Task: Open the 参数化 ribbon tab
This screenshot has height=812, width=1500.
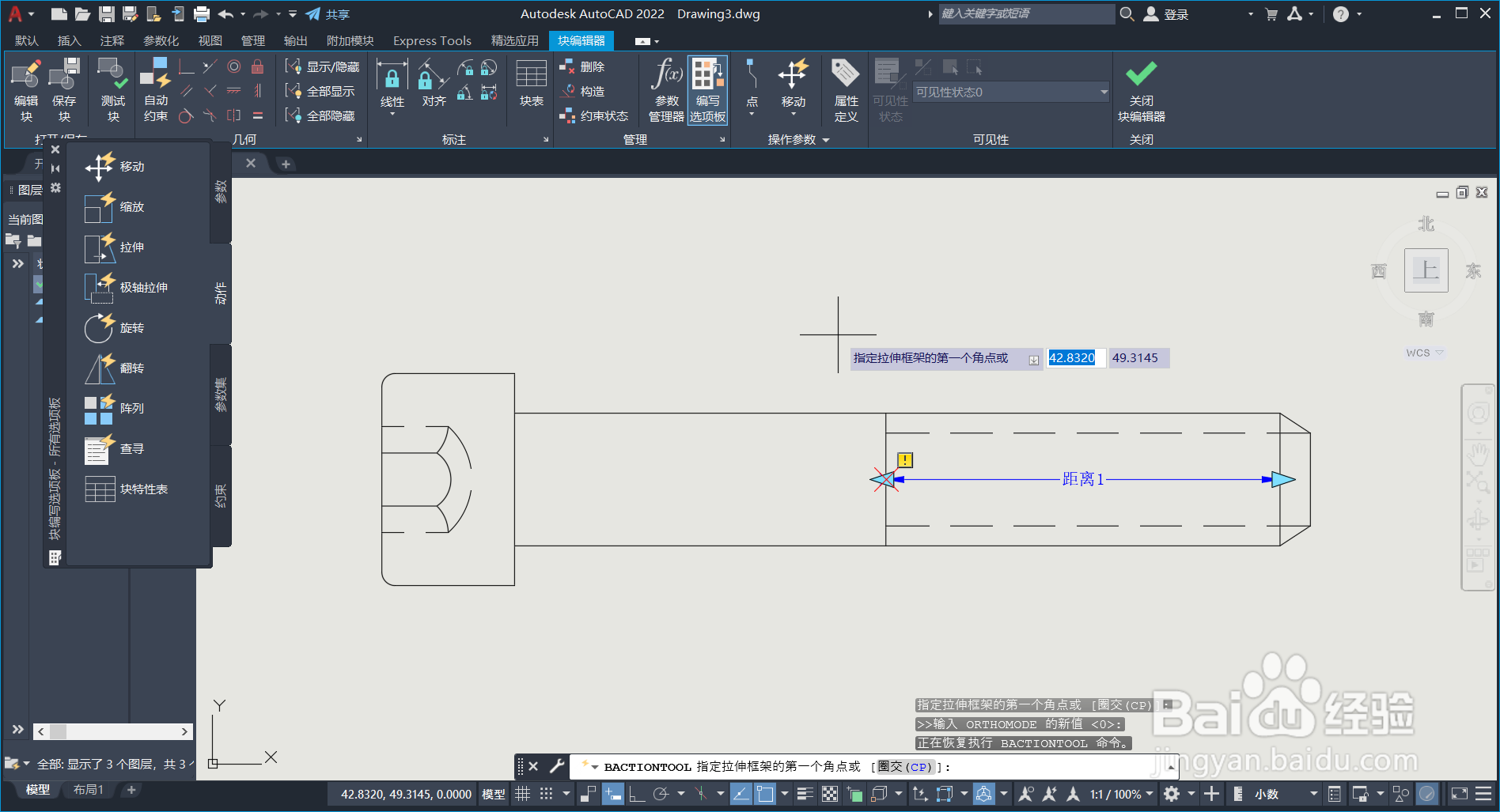Action: 161,40
